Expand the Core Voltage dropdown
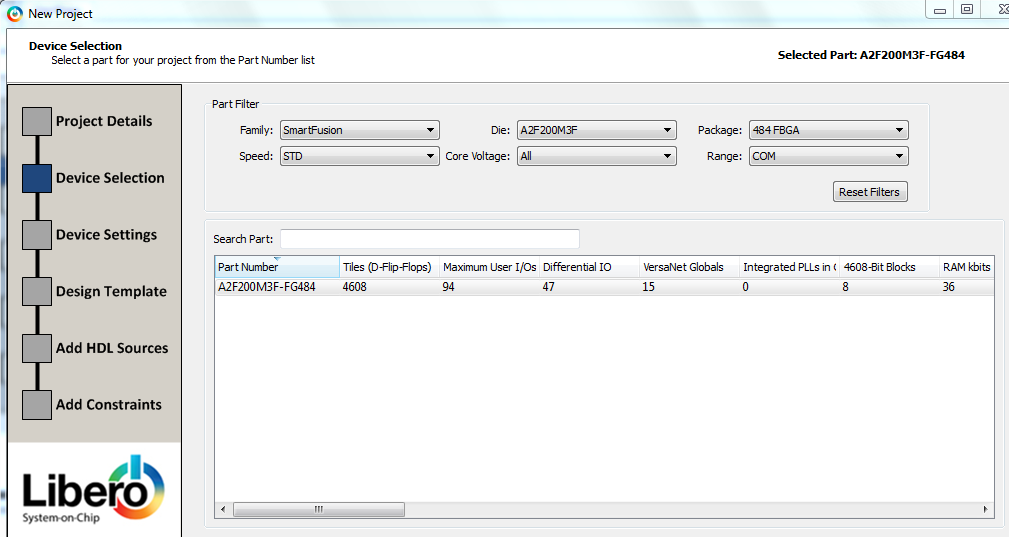 pyautogui.click(x=596, y=156)
